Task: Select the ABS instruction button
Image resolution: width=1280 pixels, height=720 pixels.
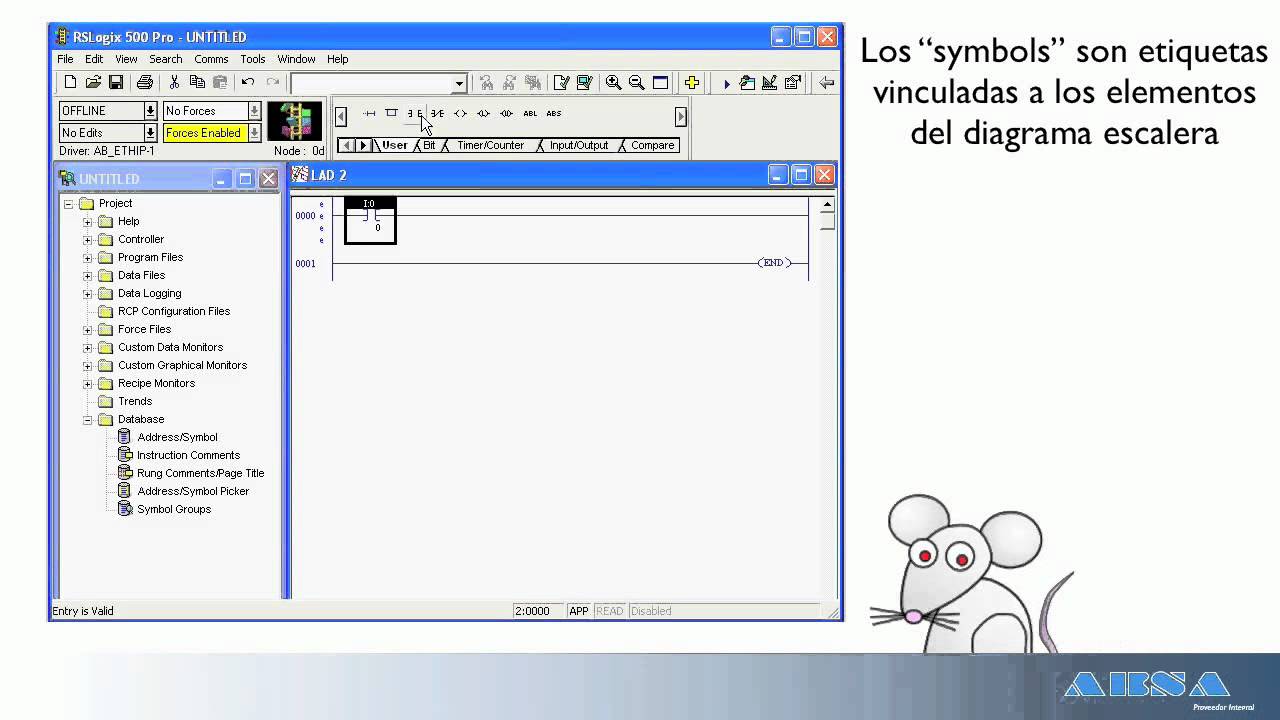Action: point(554,114)
